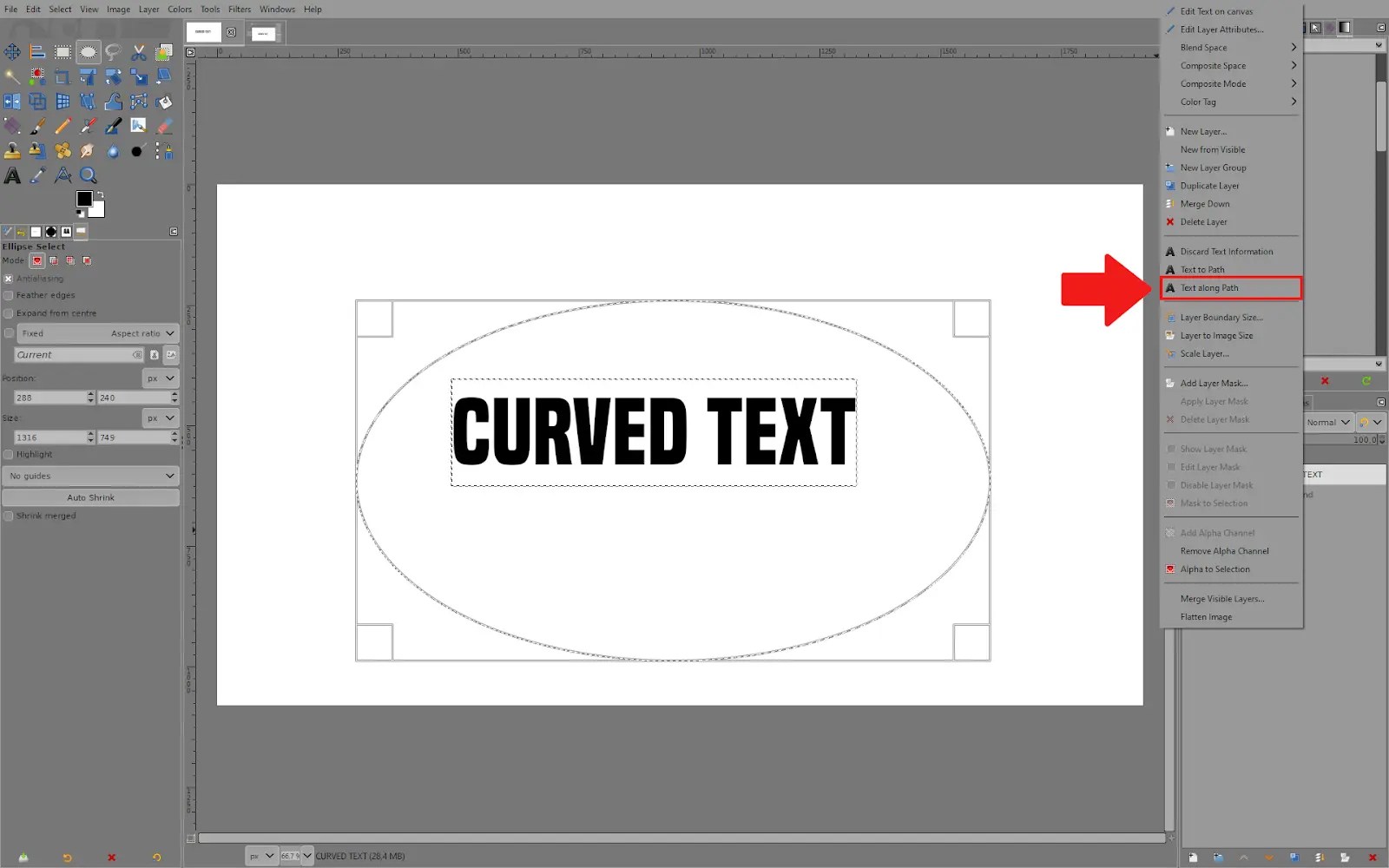The width and height of the screenshot is (1389, 868).
Task: Open the No guides dropdown
Action: (90, 476)
